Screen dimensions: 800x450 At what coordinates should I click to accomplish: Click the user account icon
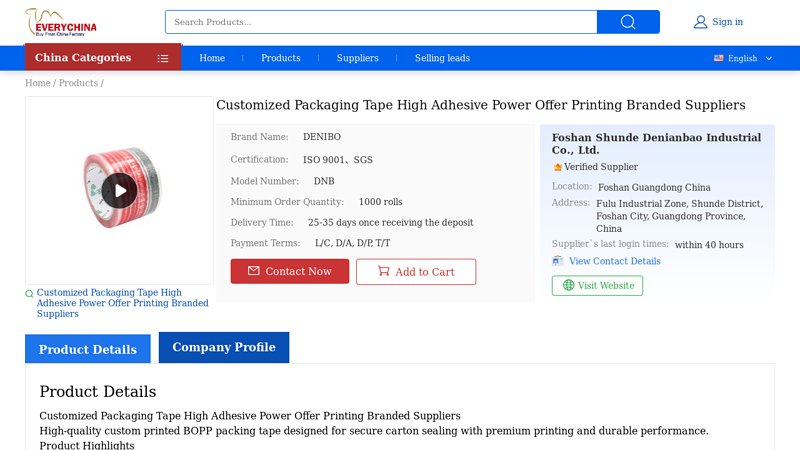(x=701, y=22)
